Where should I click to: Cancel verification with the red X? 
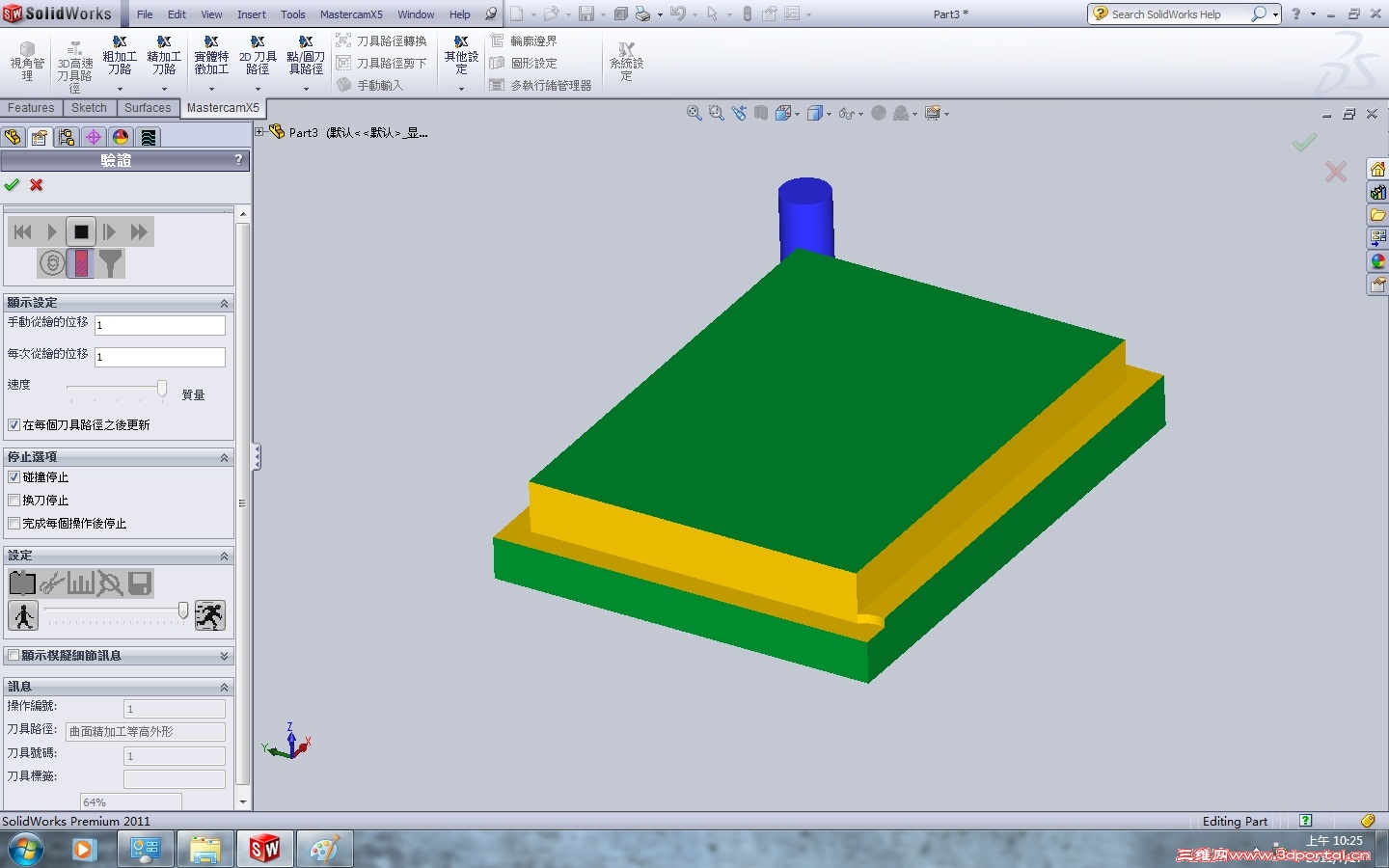pos(37,184)
